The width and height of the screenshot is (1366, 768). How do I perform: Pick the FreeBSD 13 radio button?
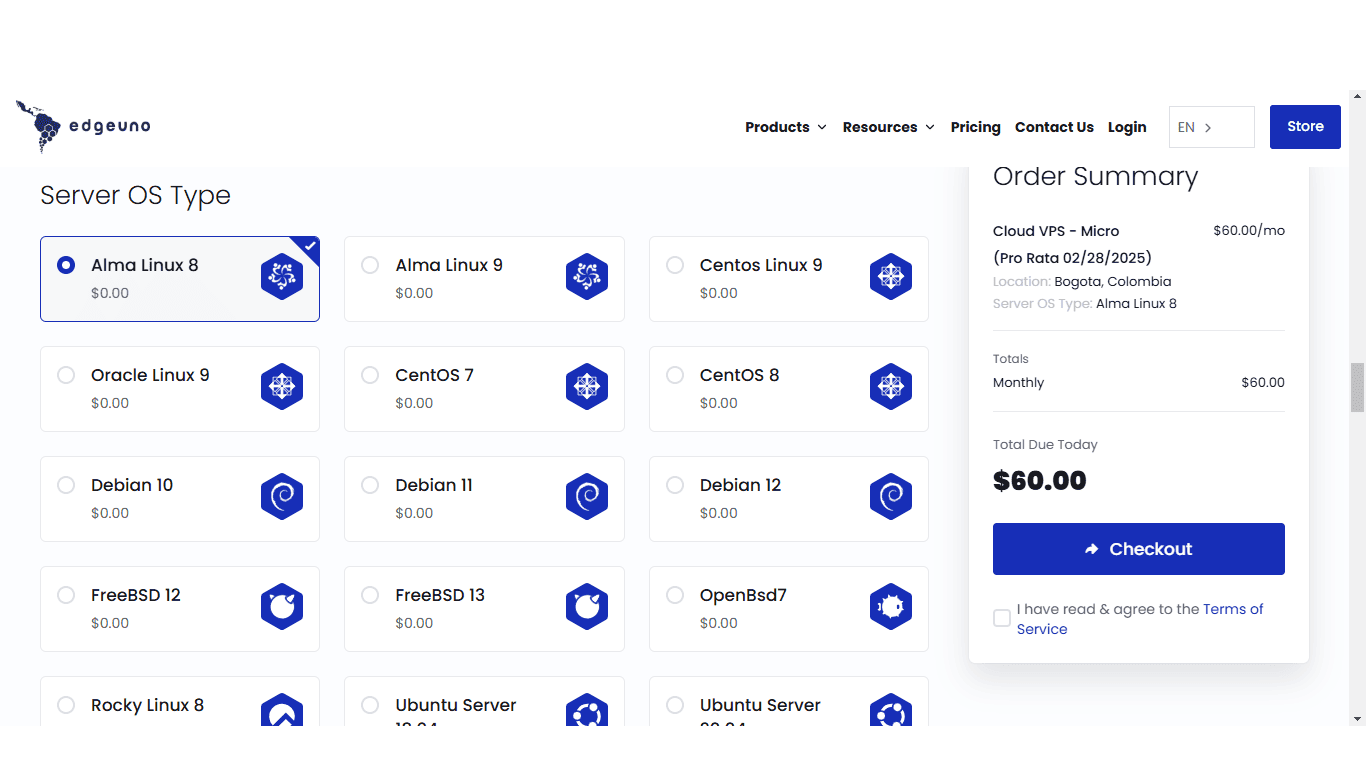coord(370,595)
